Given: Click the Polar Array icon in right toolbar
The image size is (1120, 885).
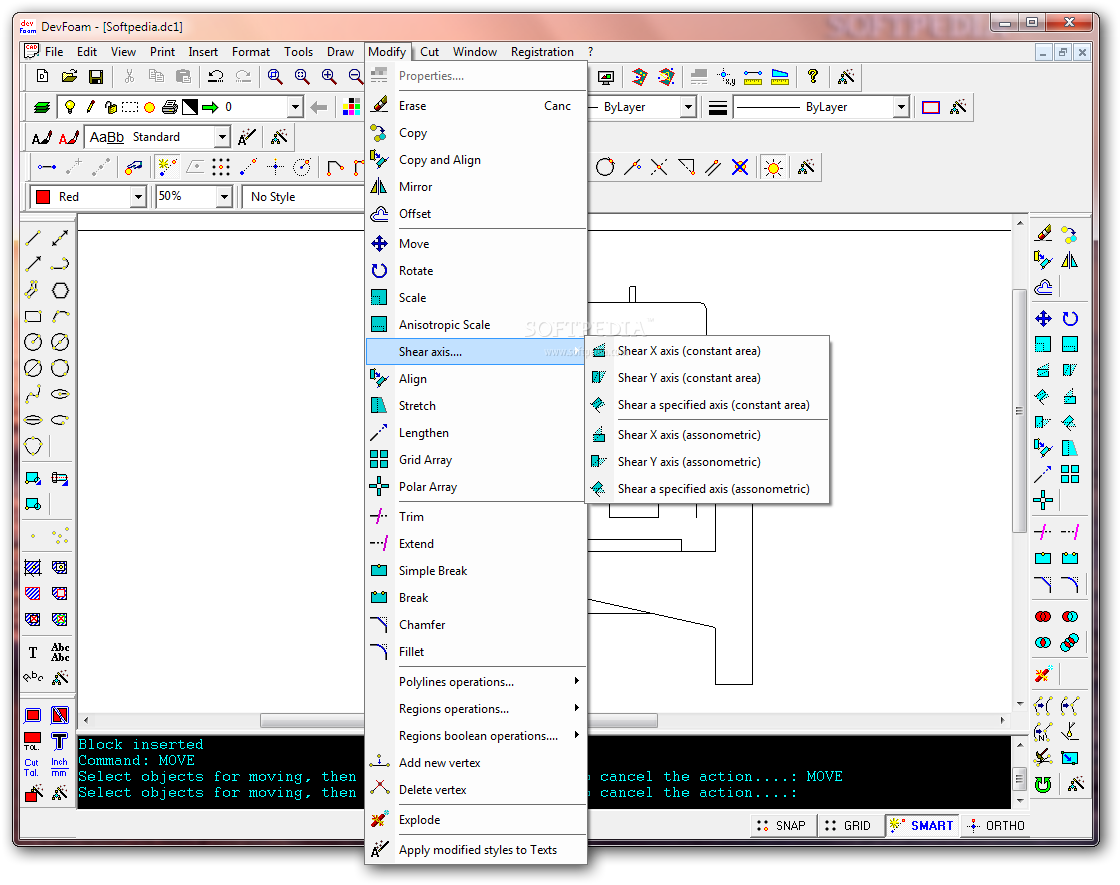Looking at the screenshot, I should click(x=1043, y=500).
